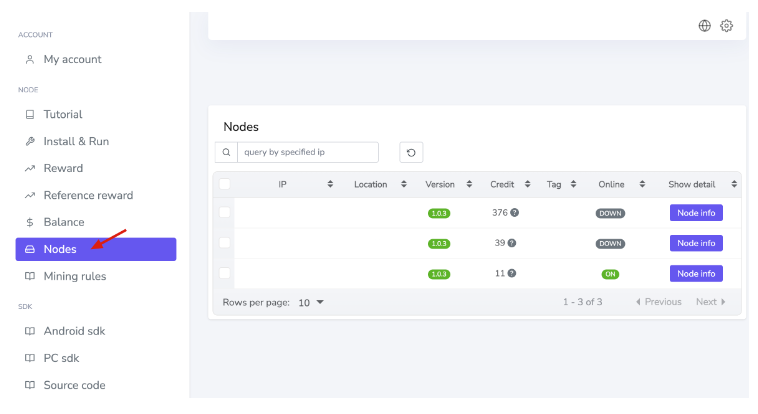Viewport: 758px width, 414px height.
Task: Click the Tutorial book icon
Action: [x=30, y=115]
